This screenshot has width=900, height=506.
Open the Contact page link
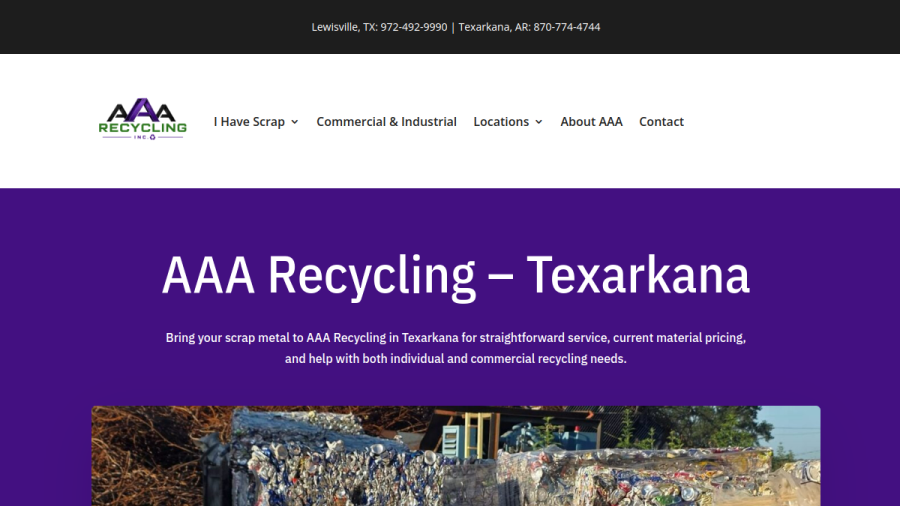(x=661, y=122)
